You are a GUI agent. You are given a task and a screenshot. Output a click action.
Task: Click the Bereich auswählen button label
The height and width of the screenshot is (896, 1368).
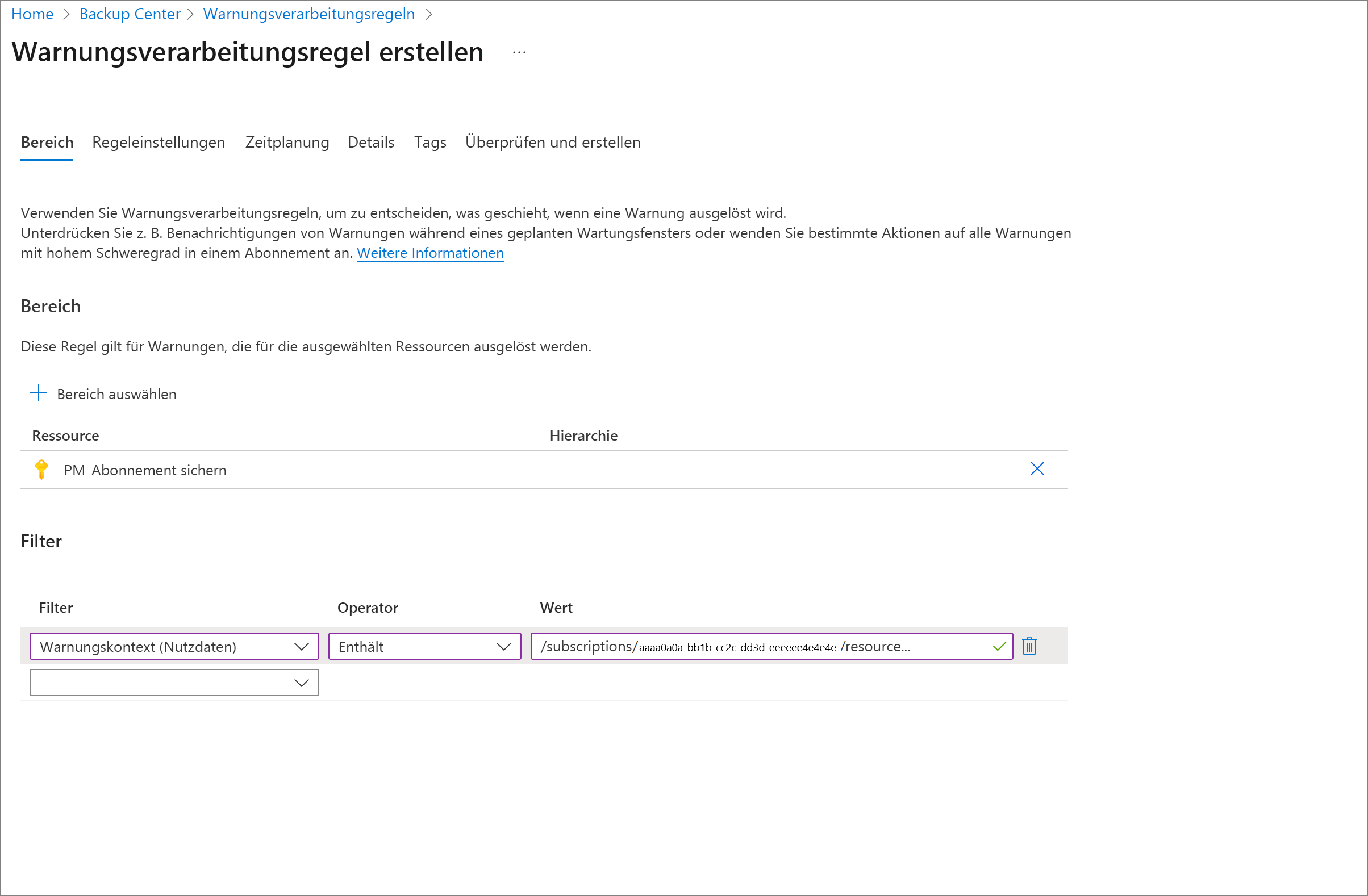(x=116, y=394)
